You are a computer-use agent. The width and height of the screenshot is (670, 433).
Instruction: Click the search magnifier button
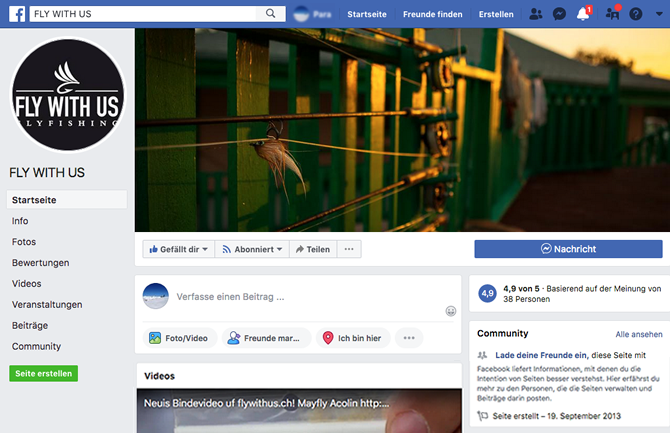point(270,14)
